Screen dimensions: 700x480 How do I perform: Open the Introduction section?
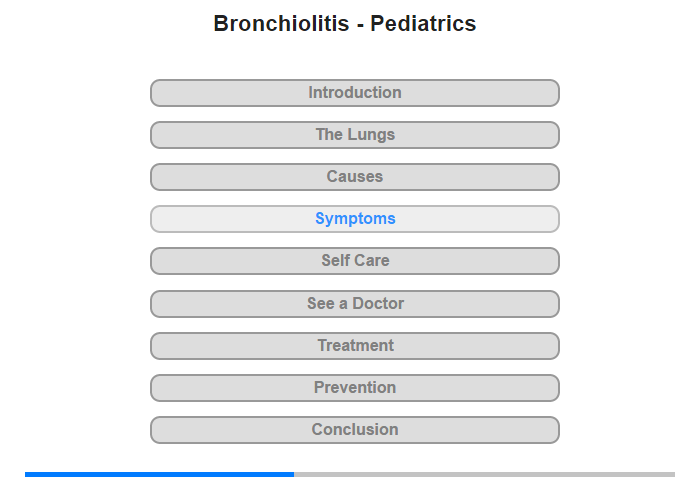point(354,93)
